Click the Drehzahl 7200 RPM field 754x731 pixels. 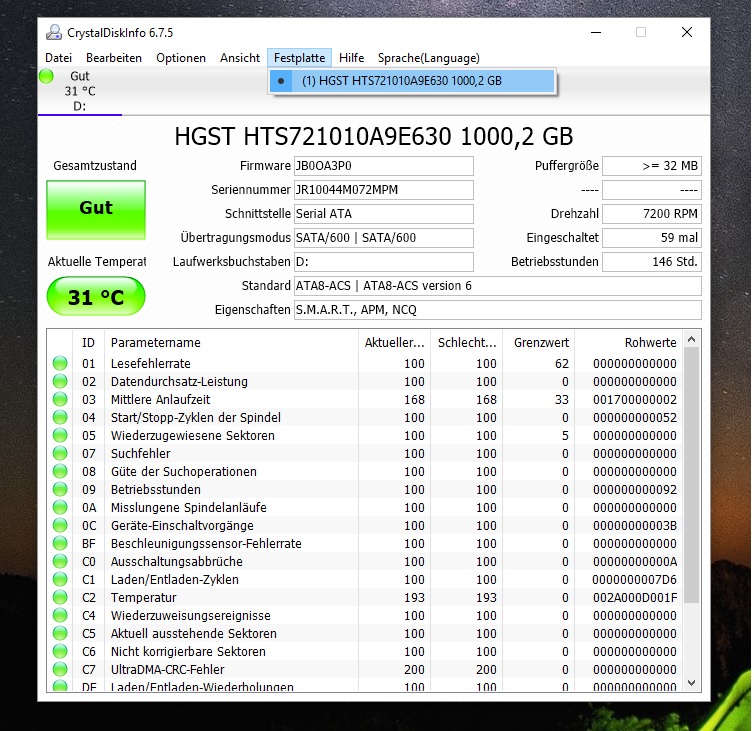(652, 214)
